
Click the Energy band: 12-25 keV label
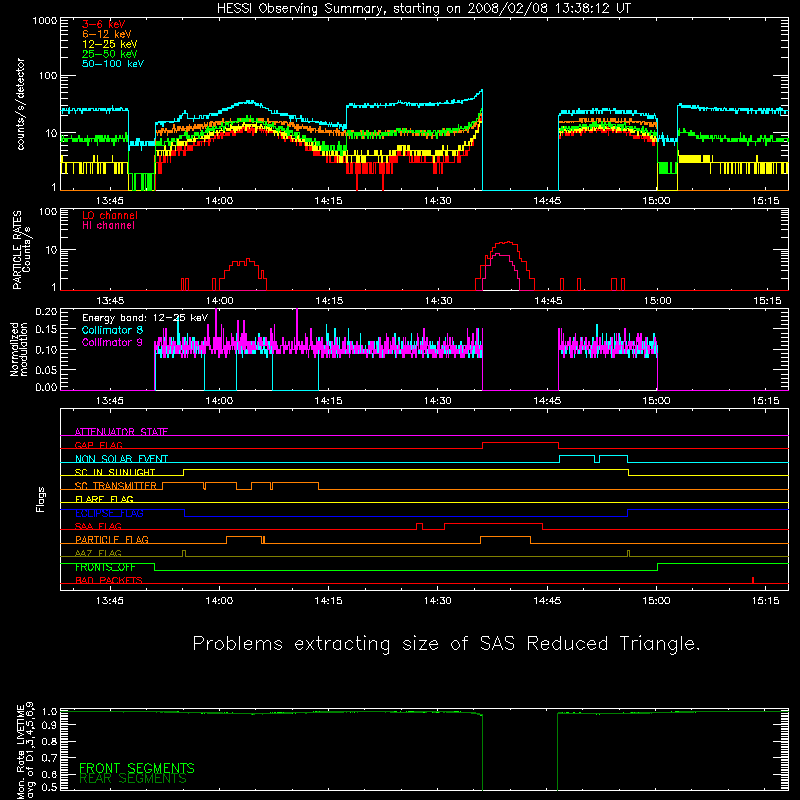coord(145,318)
